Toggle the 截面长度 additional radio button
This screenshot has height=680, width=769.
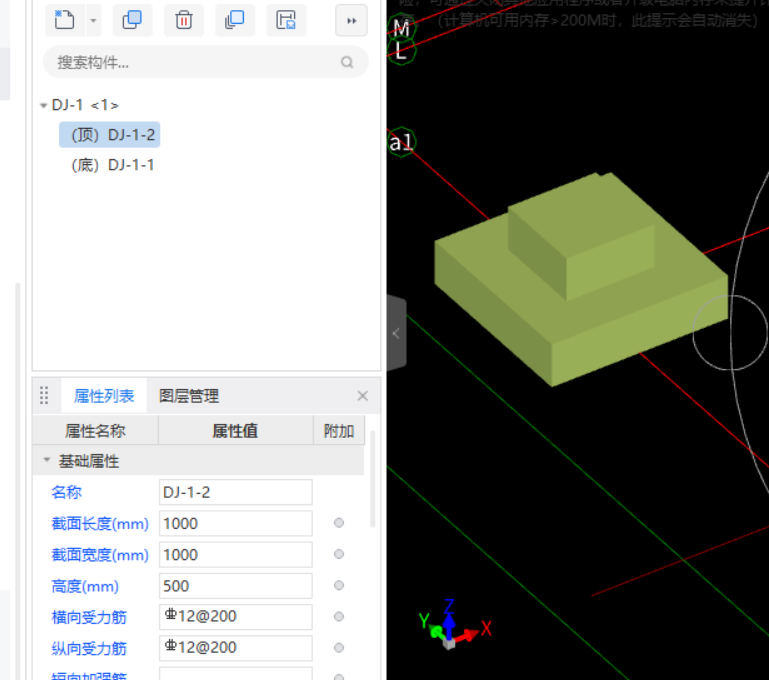tap(339, 523)
